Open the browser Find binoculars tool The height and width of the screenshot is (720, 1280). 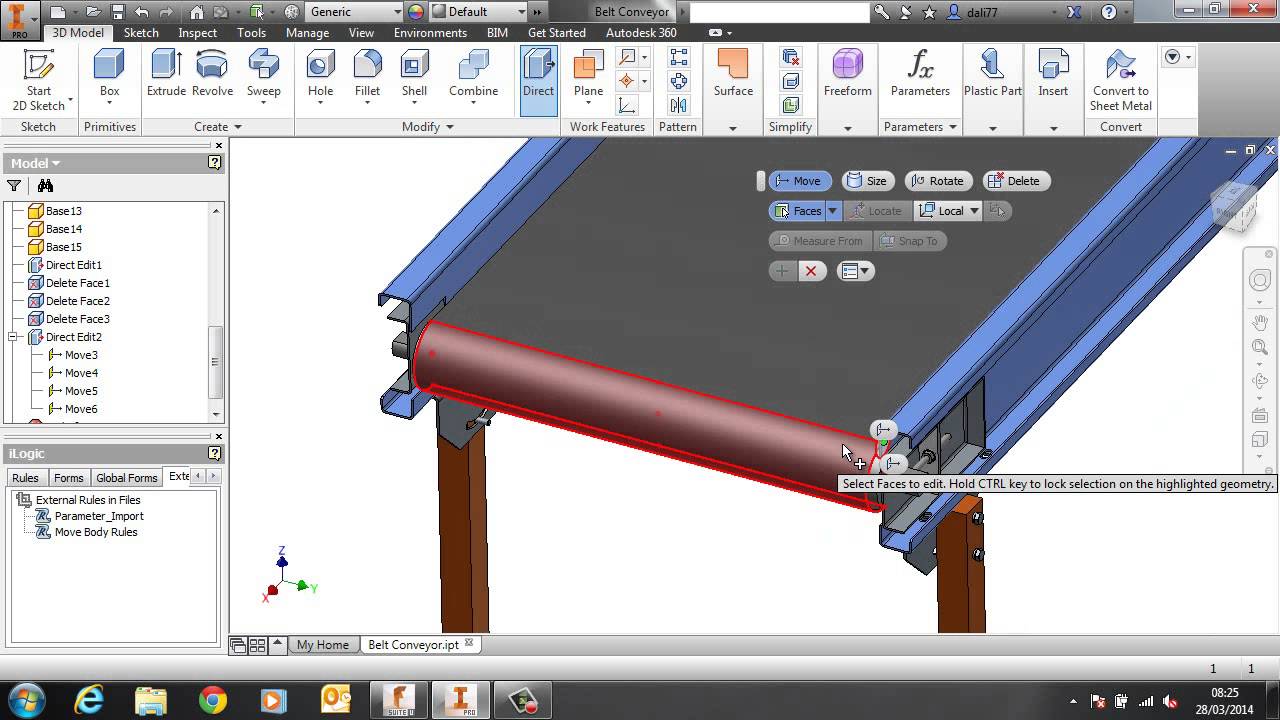(45, 186)
